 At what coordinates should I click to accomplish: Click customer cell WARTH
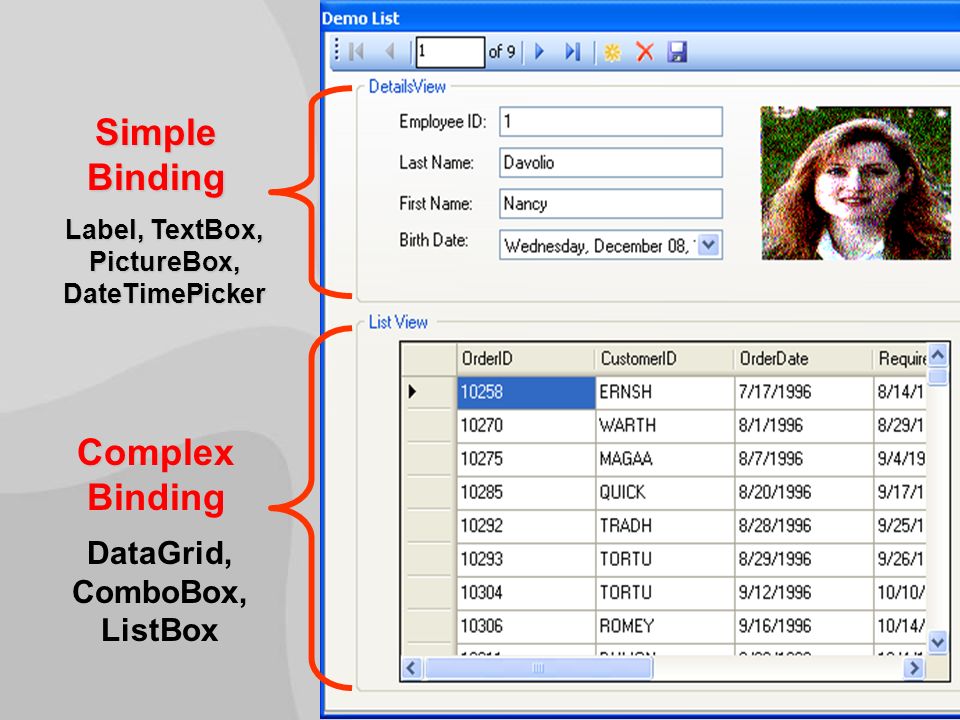pyautogui.click(x=665, y=425)
